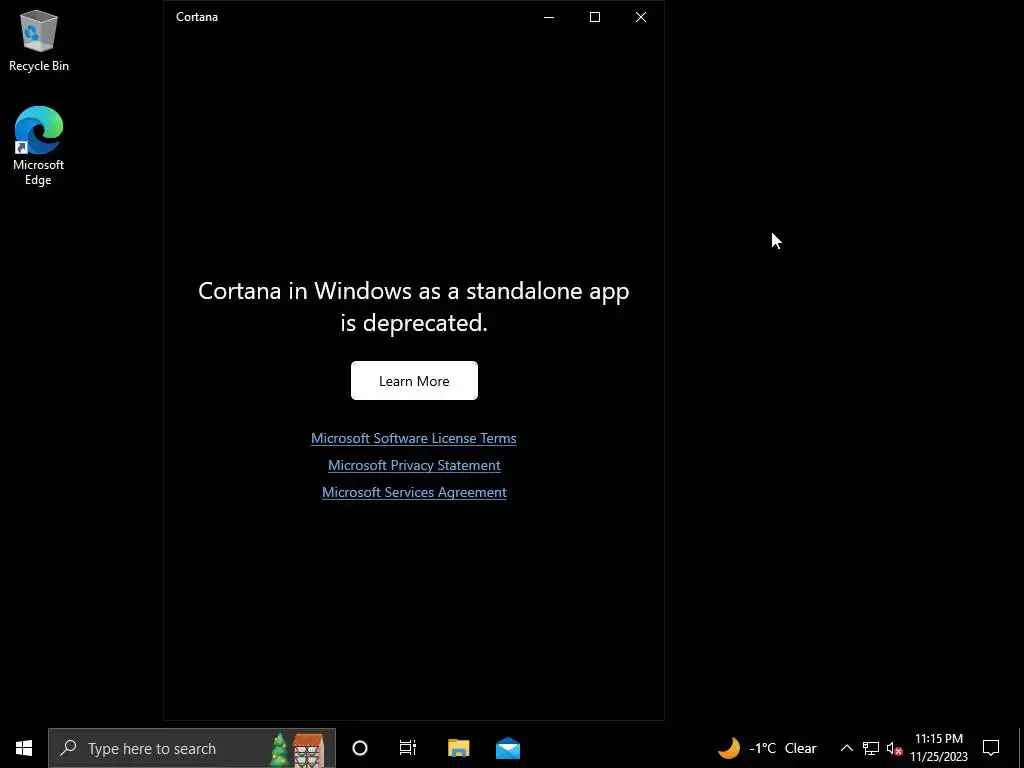Click the taskbar search box
Screen dimensions: 1024x768
coord(191,748)
